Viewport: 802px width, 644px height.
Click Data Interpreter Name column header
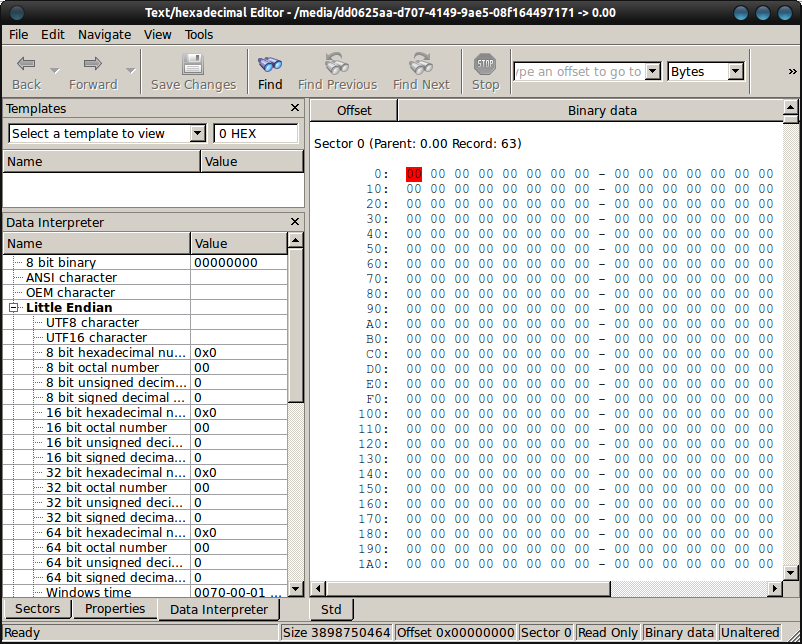[97, 243]
